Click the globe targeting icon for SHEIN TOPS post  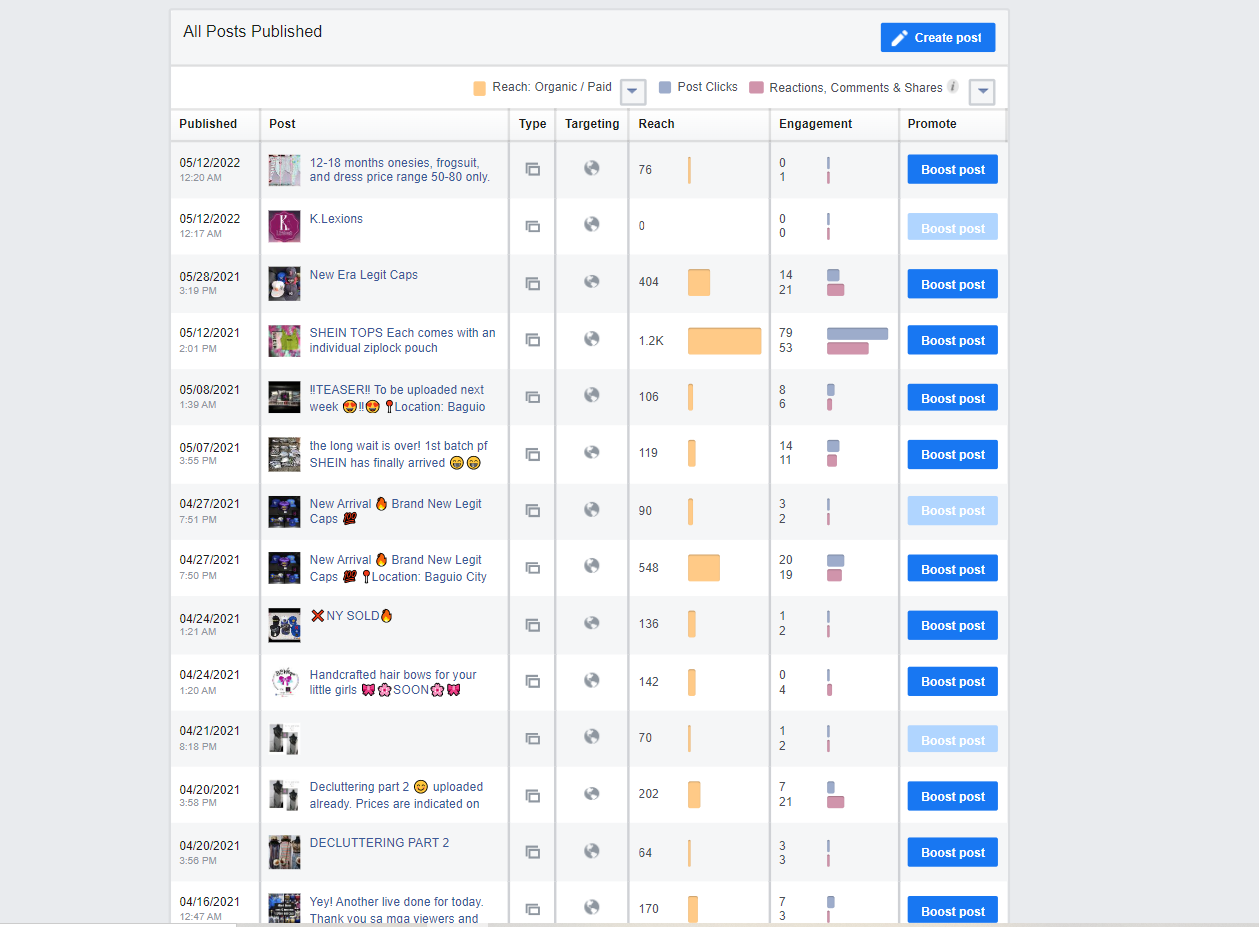pos(592,338)
